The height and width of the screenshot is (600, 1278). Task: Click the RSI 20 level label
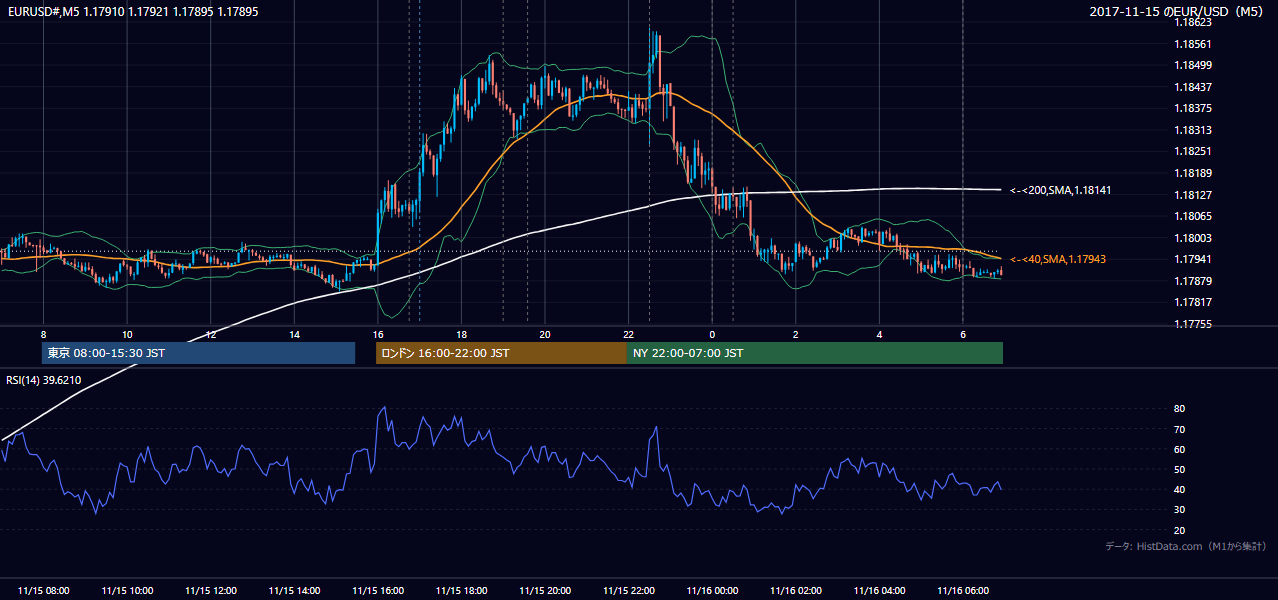pos(1179,530)
